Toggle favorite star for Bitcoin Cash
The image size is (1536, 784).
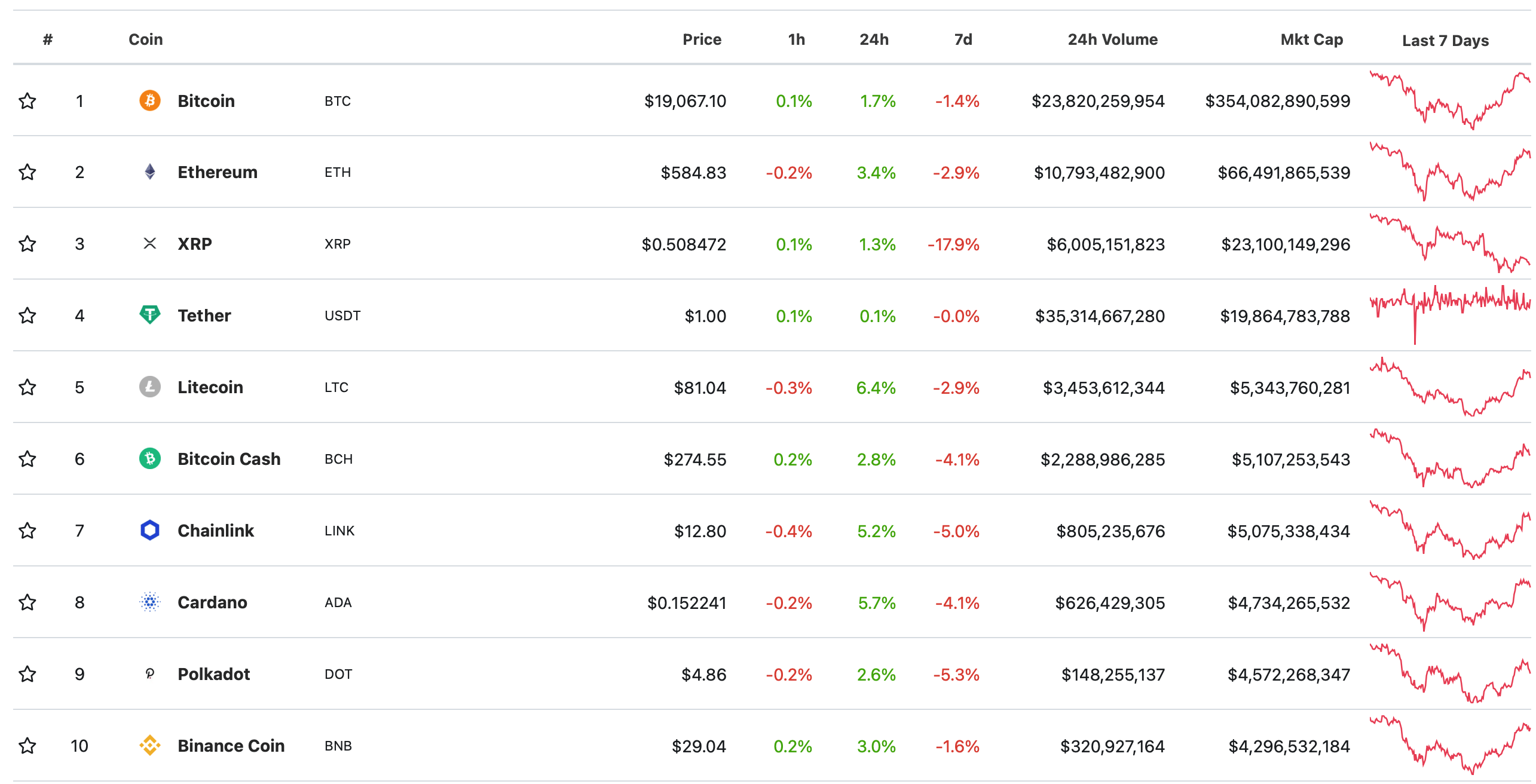click(x=27, y=459)
